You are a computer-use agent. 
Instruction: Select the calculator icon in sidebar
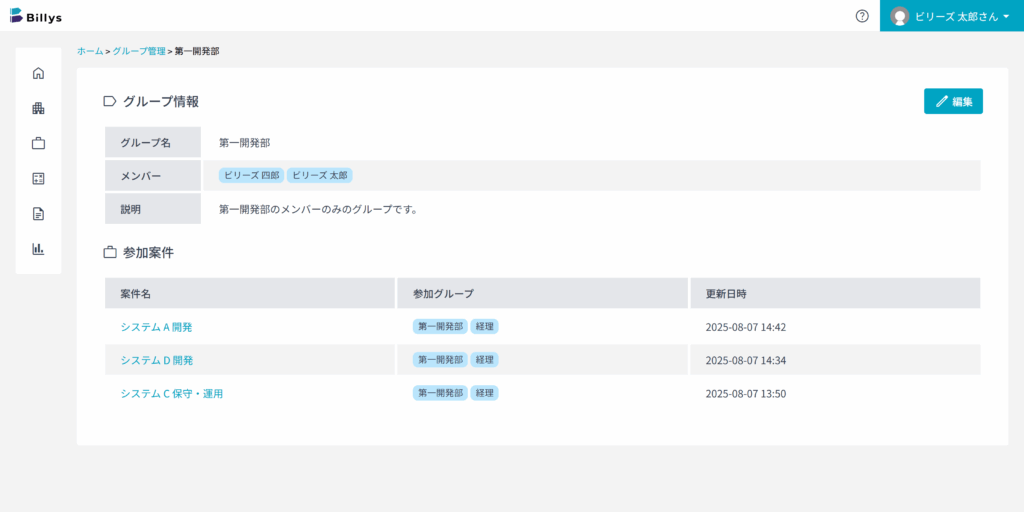pyautogui.click(x=39, y=178)
